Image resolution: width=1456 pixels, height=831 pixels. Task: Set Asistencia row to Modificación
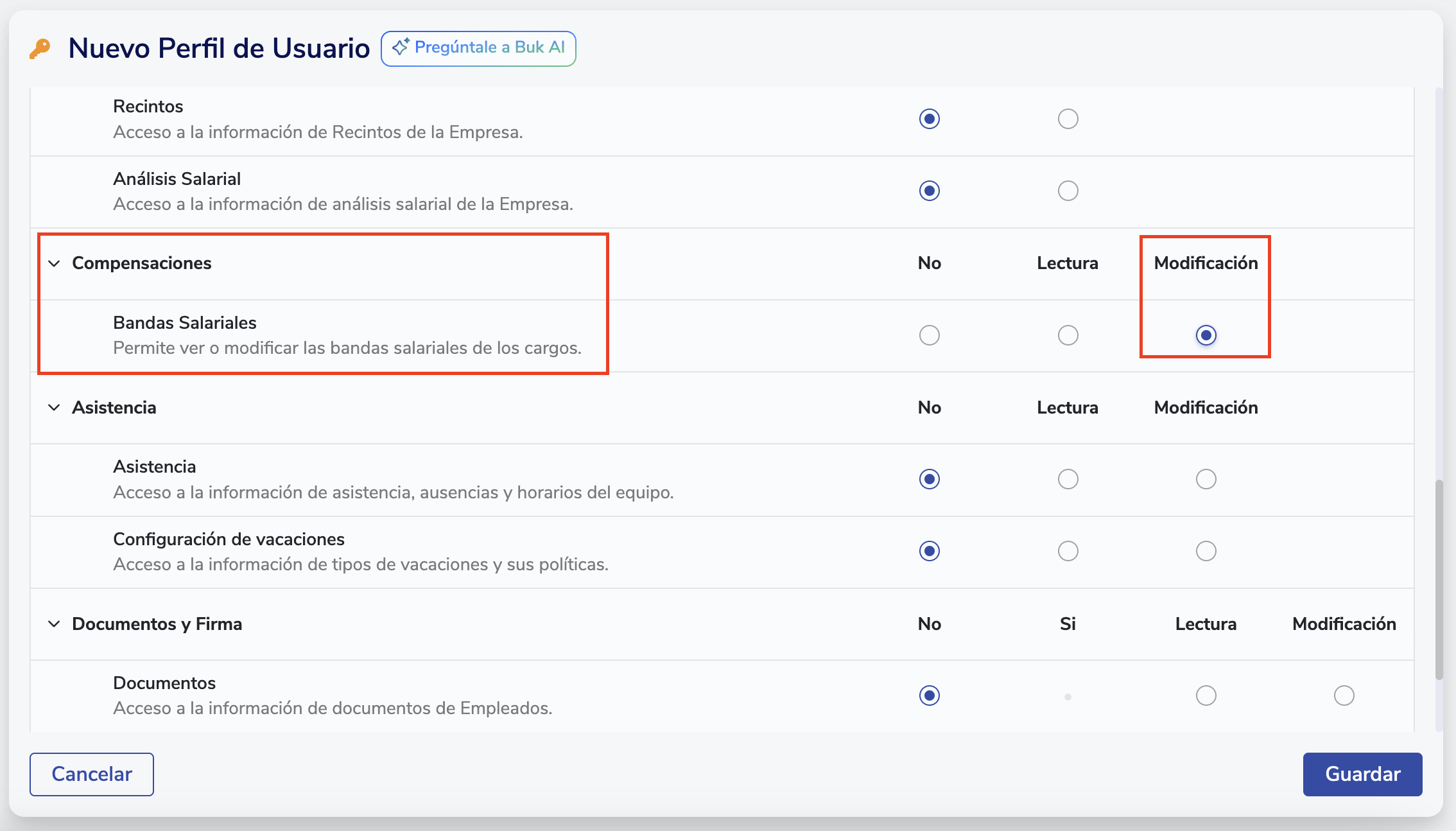[x=1206, y=479]
